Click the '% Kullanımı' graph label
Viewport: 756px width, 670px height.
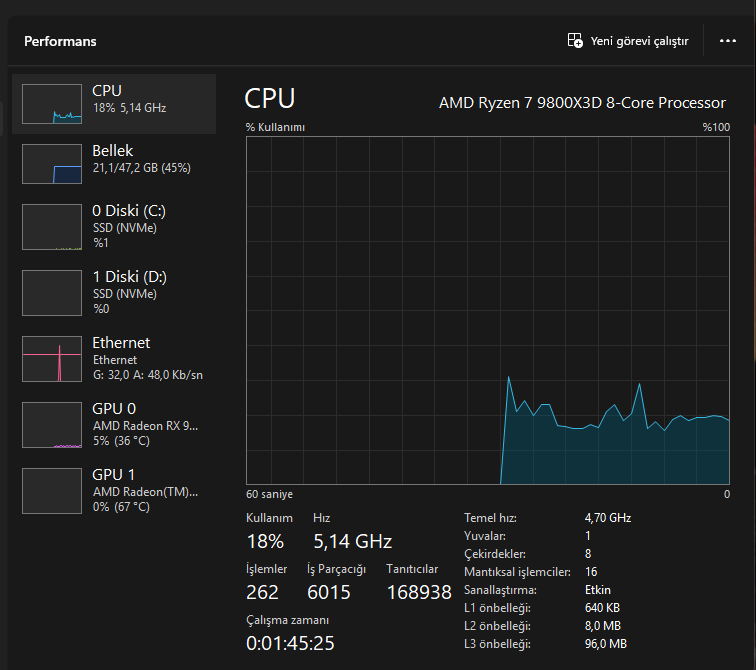[275, 127]
